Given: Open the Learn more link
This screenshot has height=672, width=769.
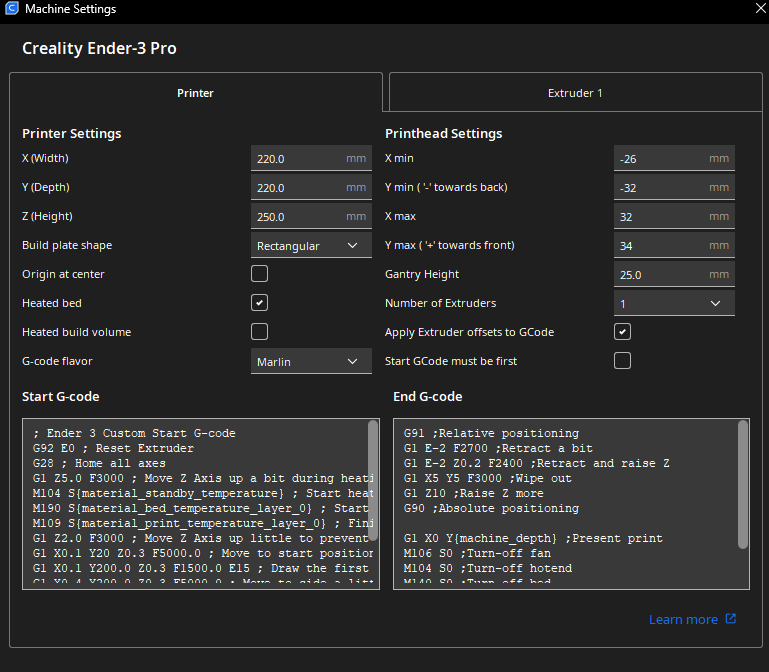Looking at the screenshot, I should 683,619.
